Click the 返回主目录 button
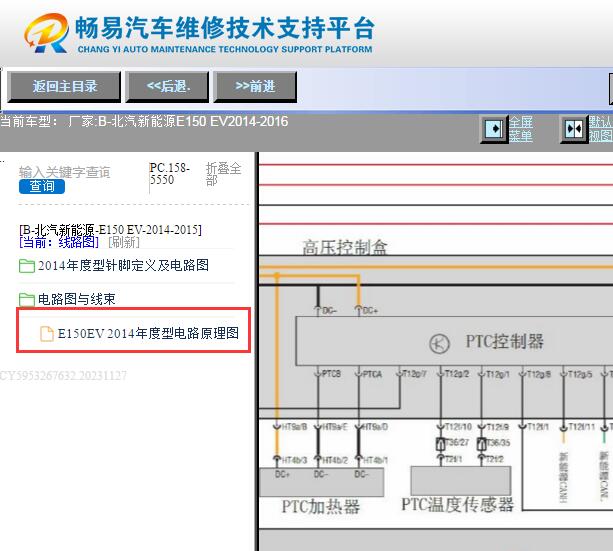 click(x=64, y=86)
